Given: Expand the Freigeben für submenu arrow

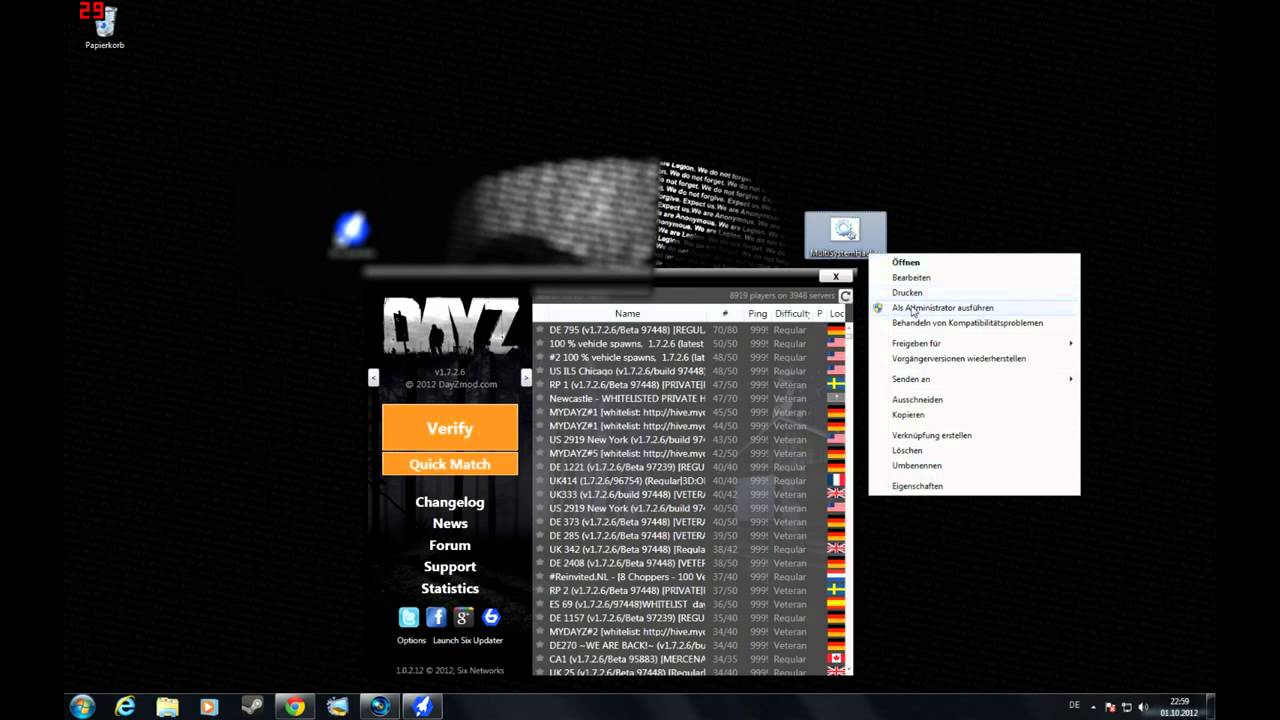Looking at the screenshot, I should click(x=1071, y=344).
